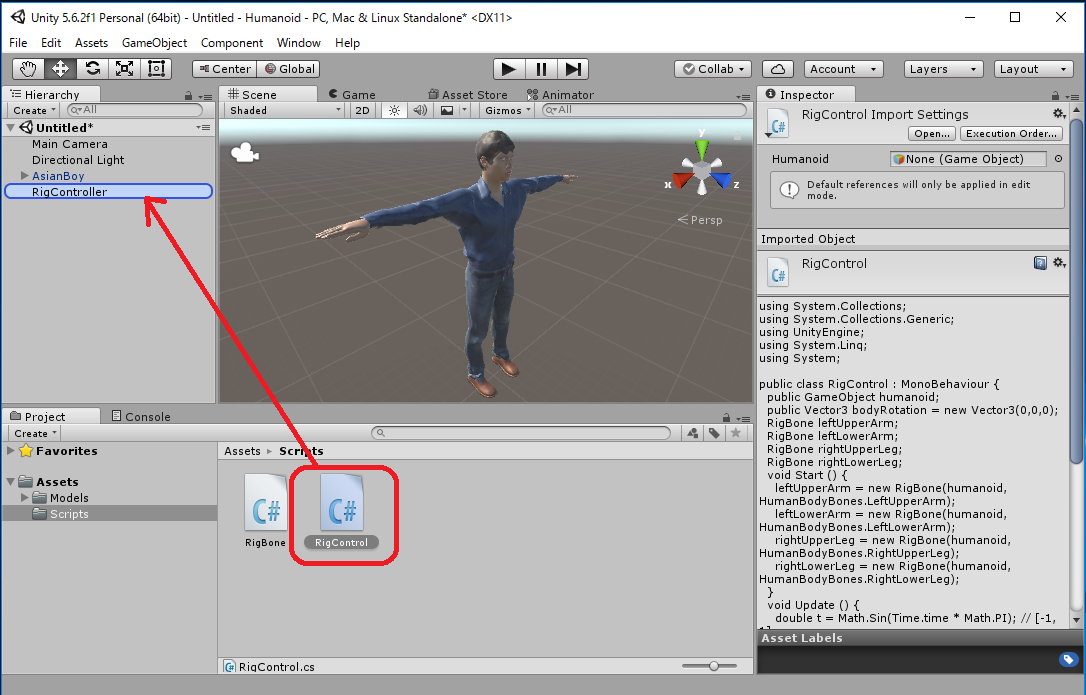Toggle scene lighting sun icon

point(394,110)
